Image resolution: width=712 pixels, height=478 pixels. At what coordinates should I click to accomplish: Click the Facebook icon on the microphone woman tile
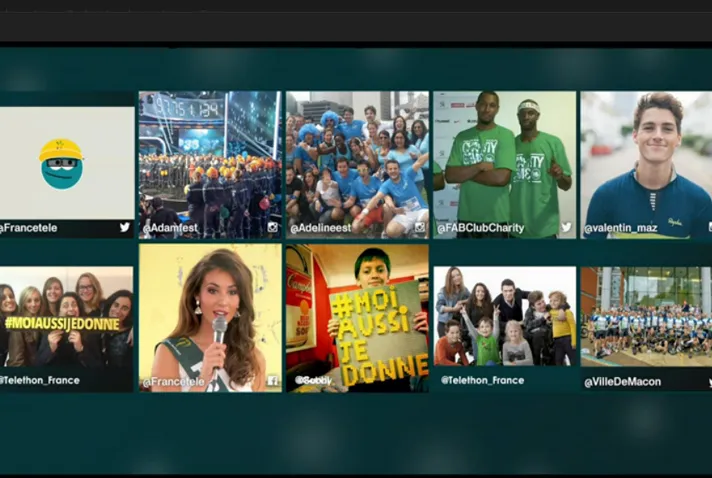click(272, 381)
